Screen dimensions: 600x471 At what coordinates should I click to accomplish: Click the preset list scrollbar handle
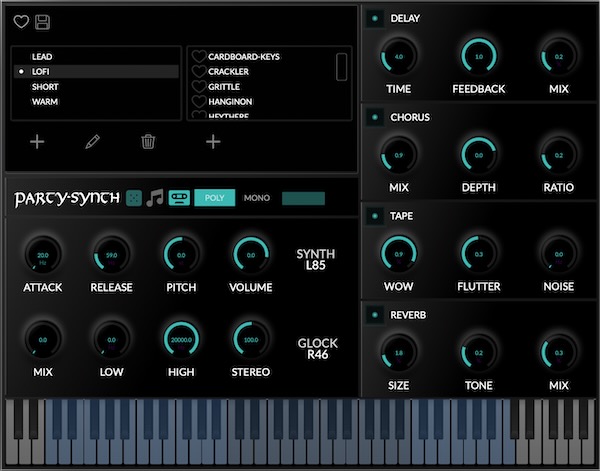[x=341, y=67]
